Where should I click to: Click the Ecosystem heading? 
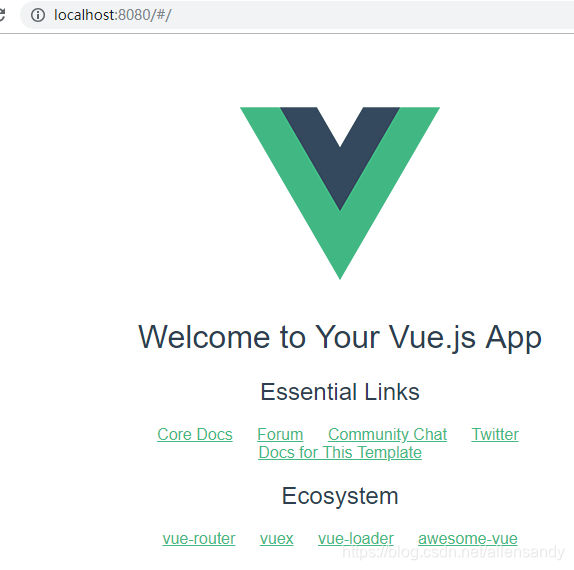point(340,496)
